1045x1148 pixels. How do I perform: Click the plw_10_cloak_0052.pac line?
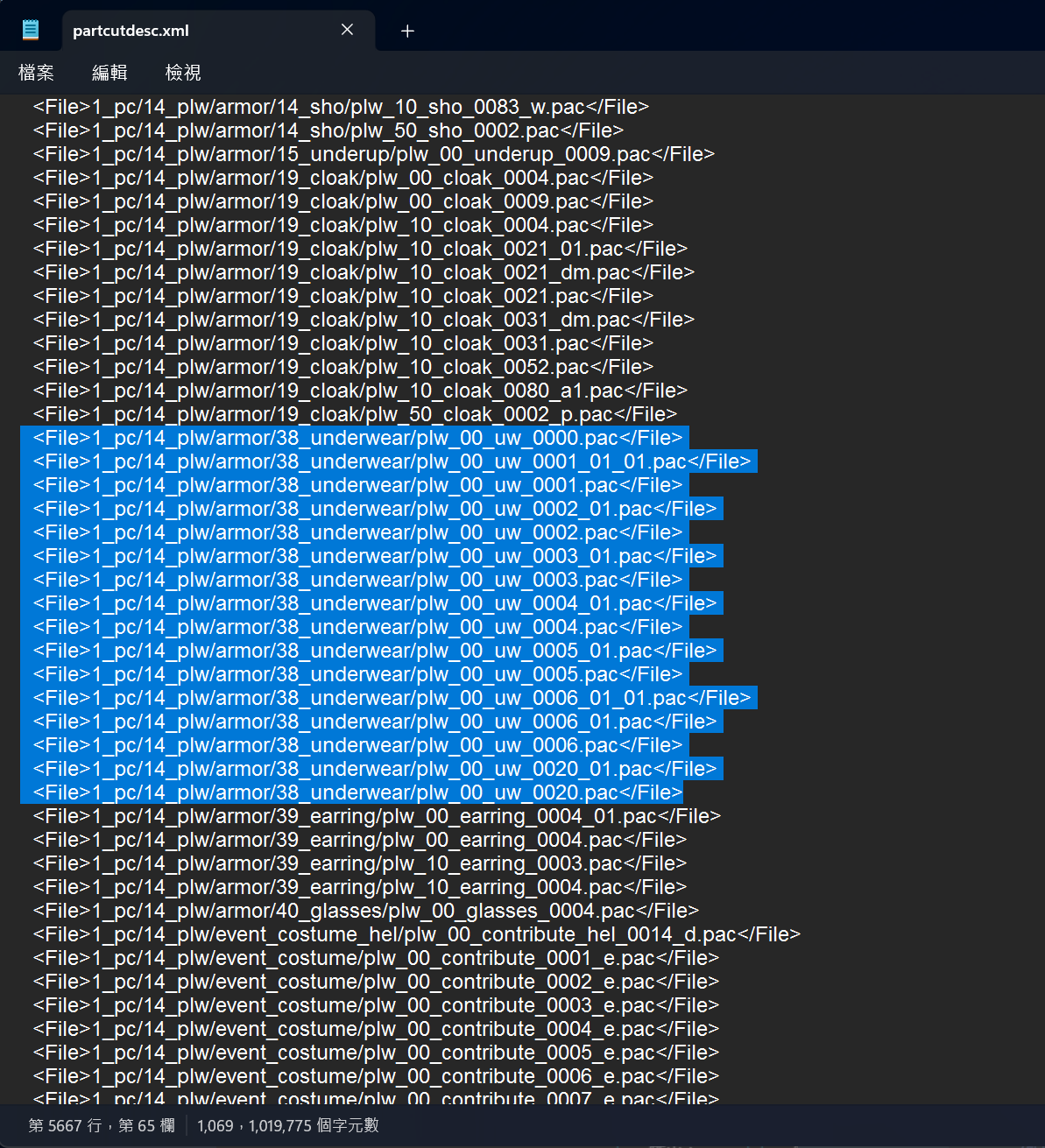(x=343, y=367)
